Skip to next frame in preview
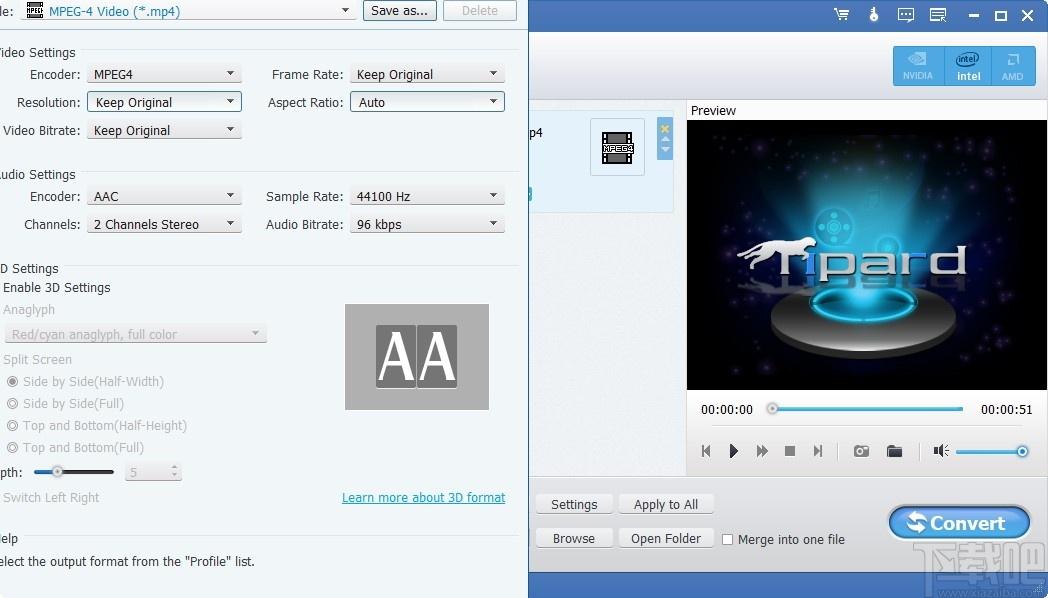Image resolution: width=1048 pixels, height=598 pixels. (x=817, y=451)
